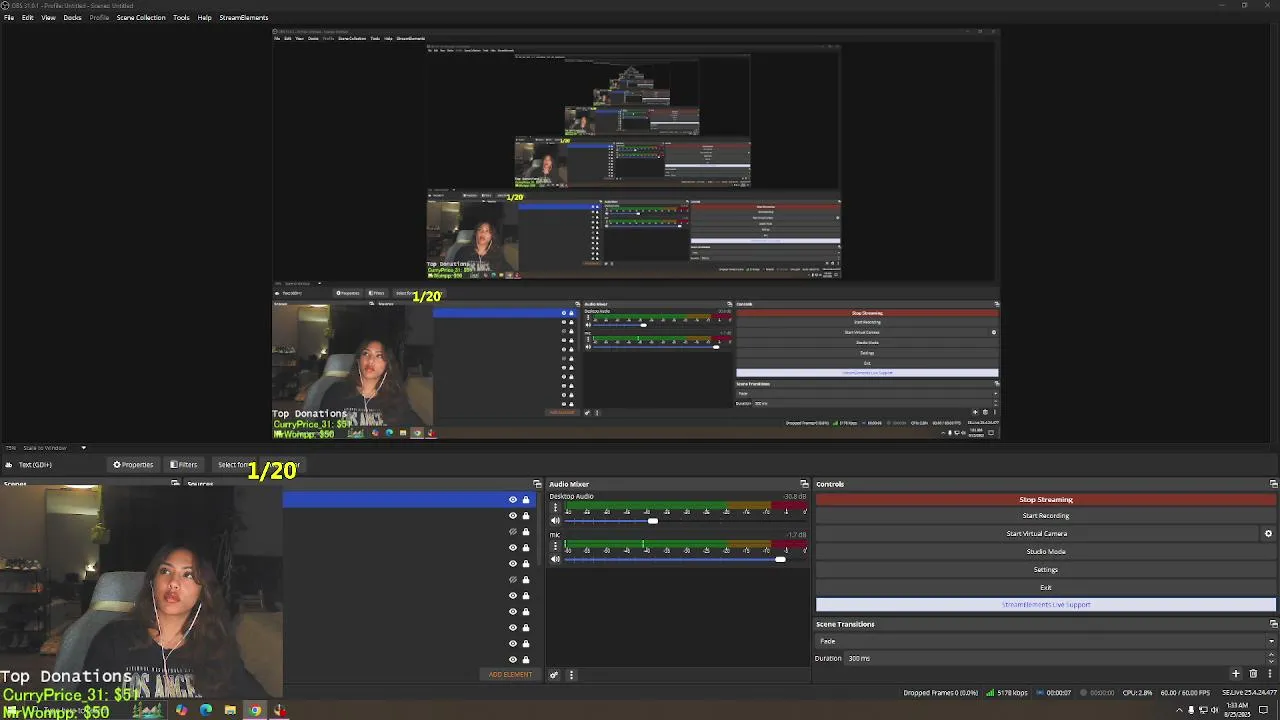
Task: Click the mic volume slider handle
Action: pos(780,559)
